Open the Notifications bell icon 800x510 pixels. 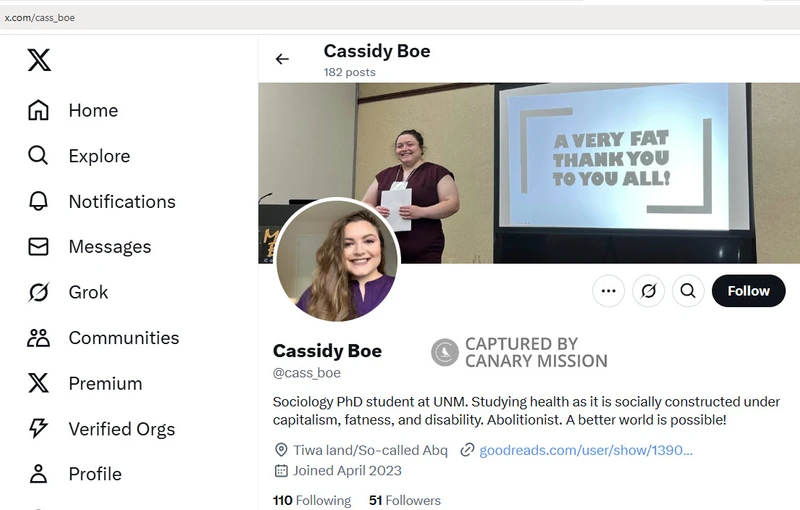[38, 202]
